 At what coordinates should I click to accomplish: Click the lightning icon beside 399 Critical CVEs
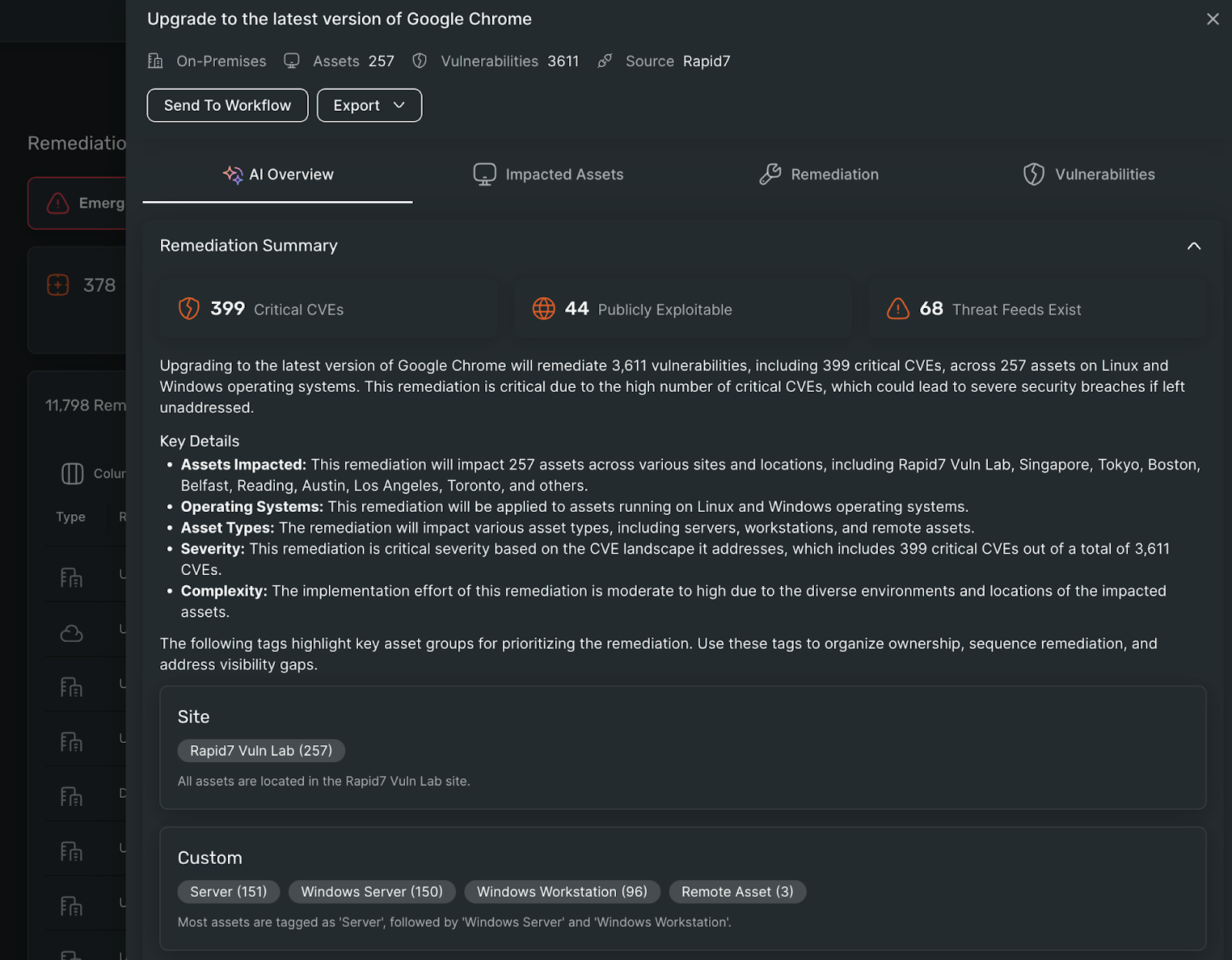[191, 309]
